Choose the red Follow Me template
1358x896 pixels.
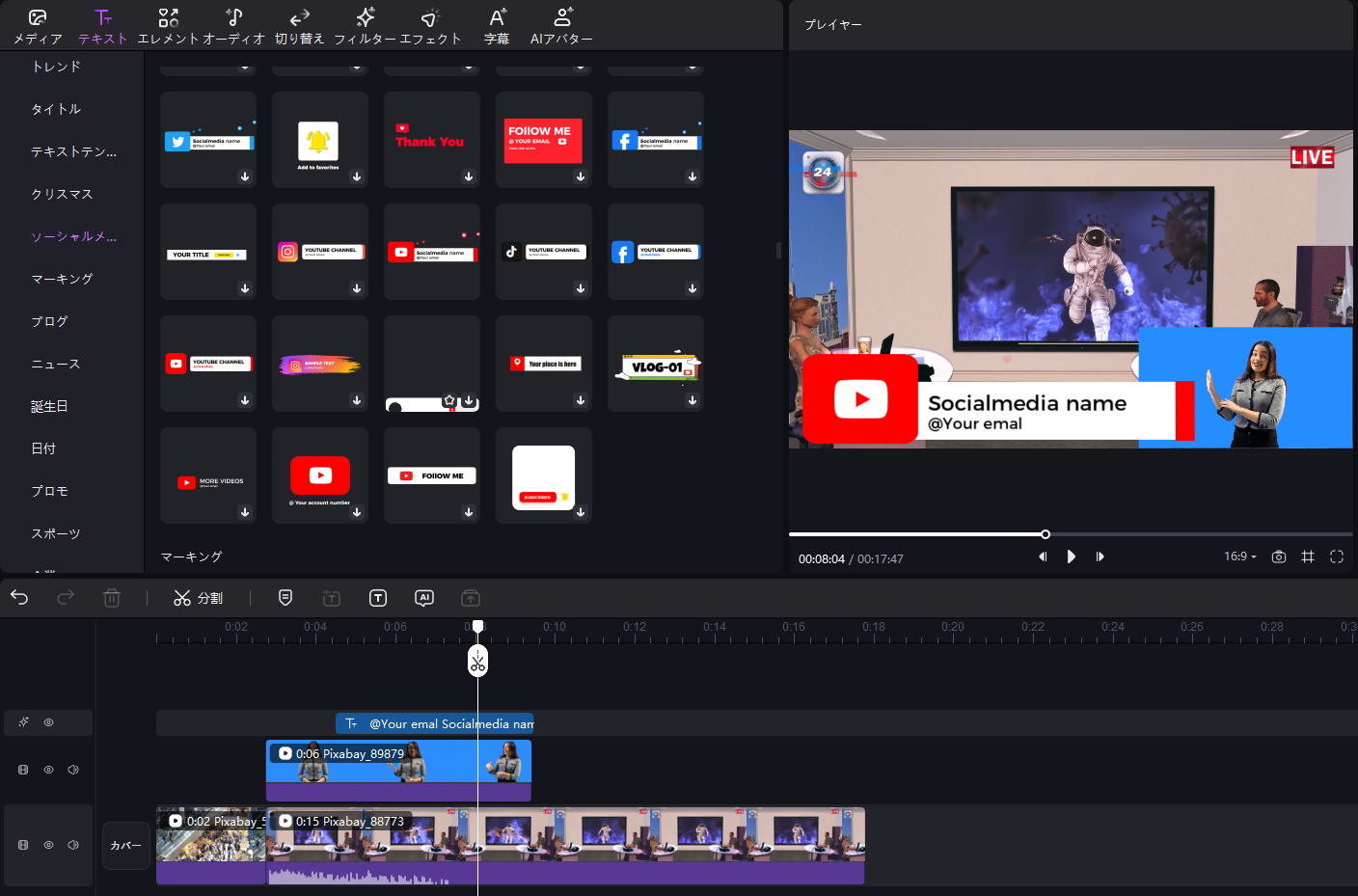point(544,140)
